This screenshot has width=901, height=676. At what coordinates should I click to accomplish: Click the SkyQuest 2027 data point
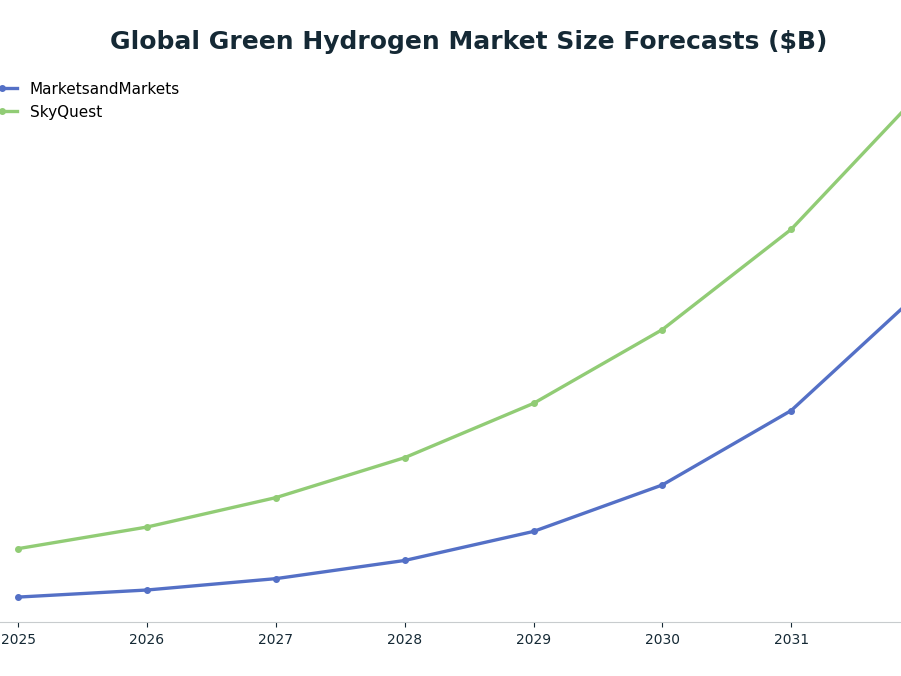[276, 498]
